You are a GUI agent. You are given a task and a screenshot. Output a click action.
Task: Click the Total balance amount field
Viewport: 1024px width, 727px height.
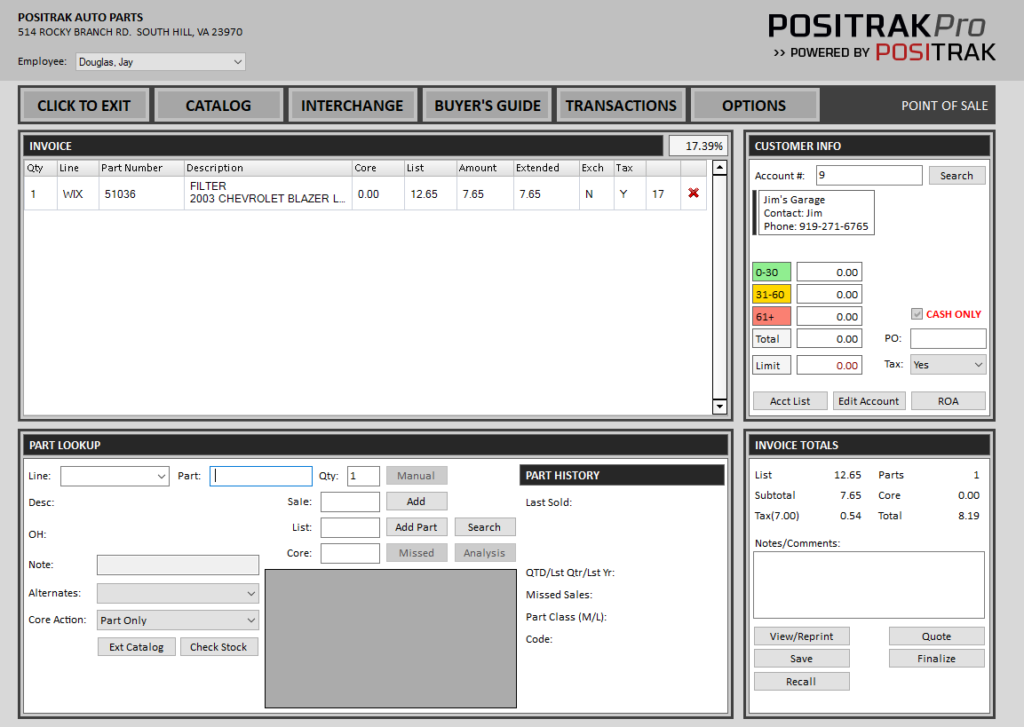(x=829, y=339)
